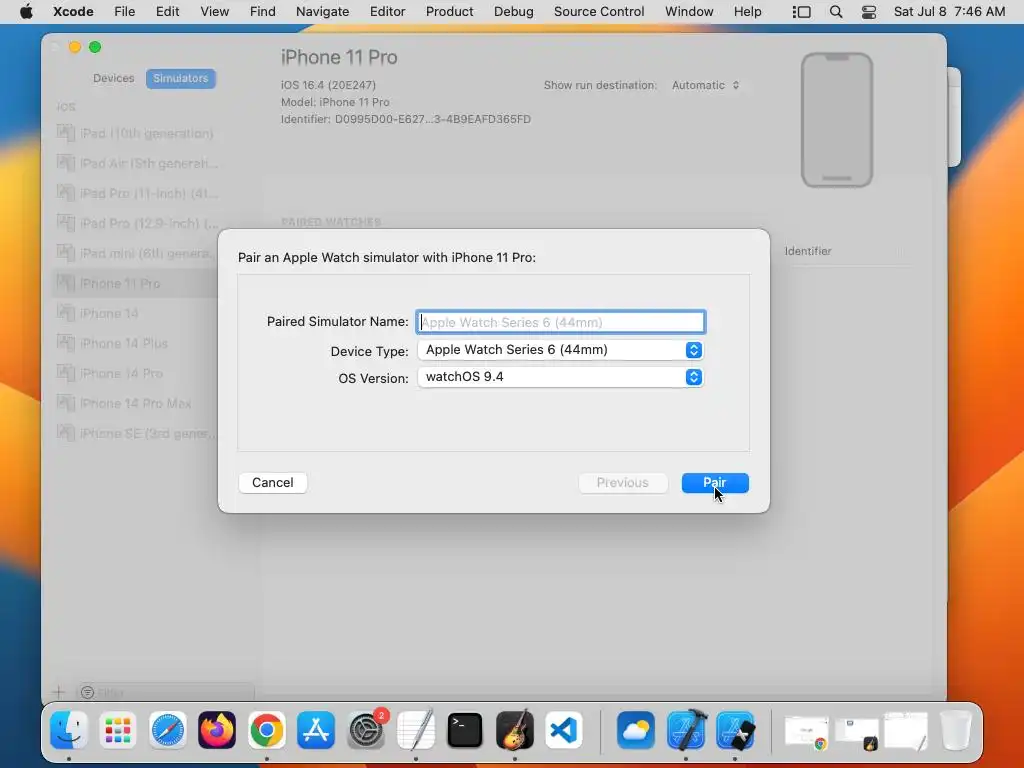Open the Editor menu
The height and width of the screenshot is (768, 1024).
(387, 12)
